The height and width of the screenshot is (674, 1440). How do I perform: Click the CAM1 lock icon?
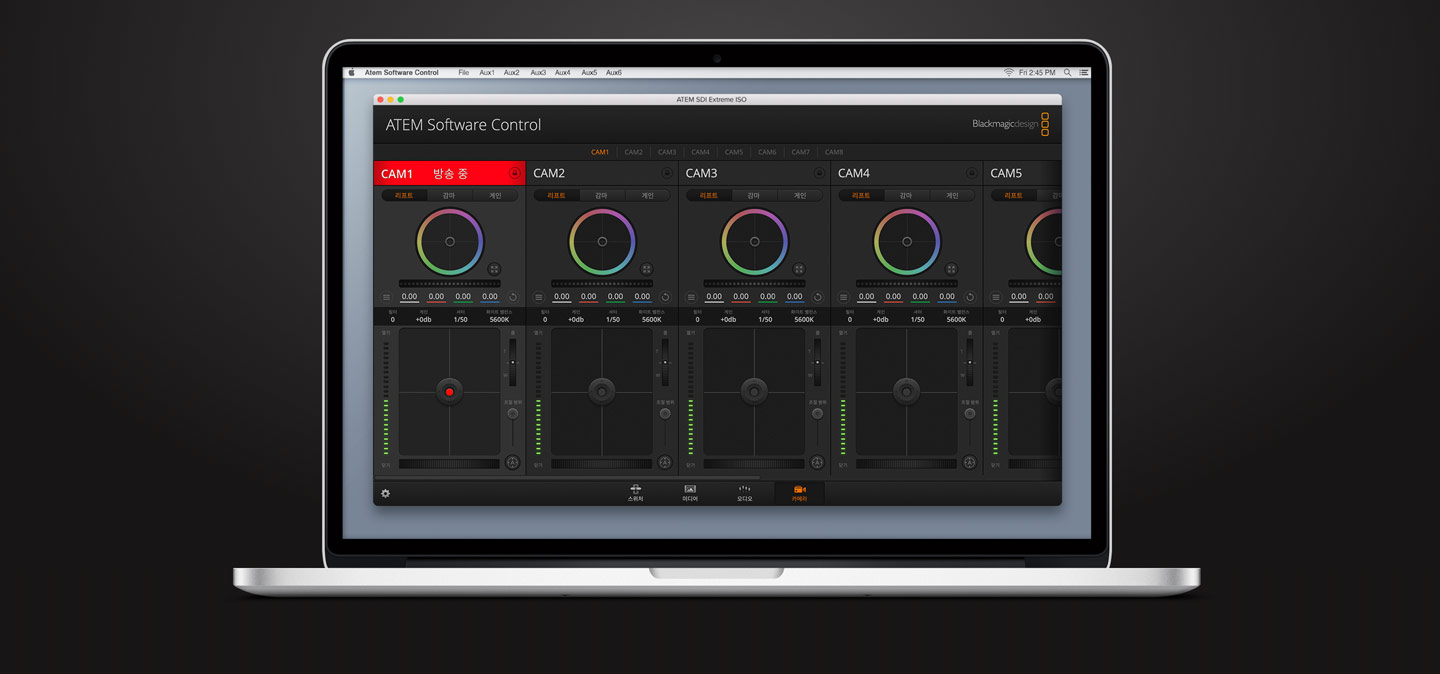click(514, 173)
